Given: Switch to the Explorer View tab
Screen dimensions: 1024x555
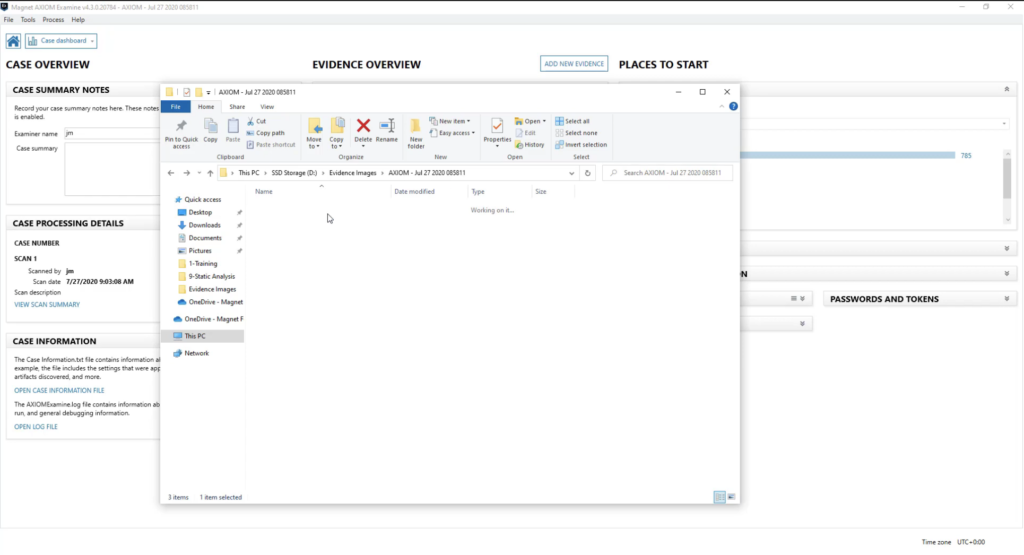Looking at the screenshot, I should tap(267, 107).
